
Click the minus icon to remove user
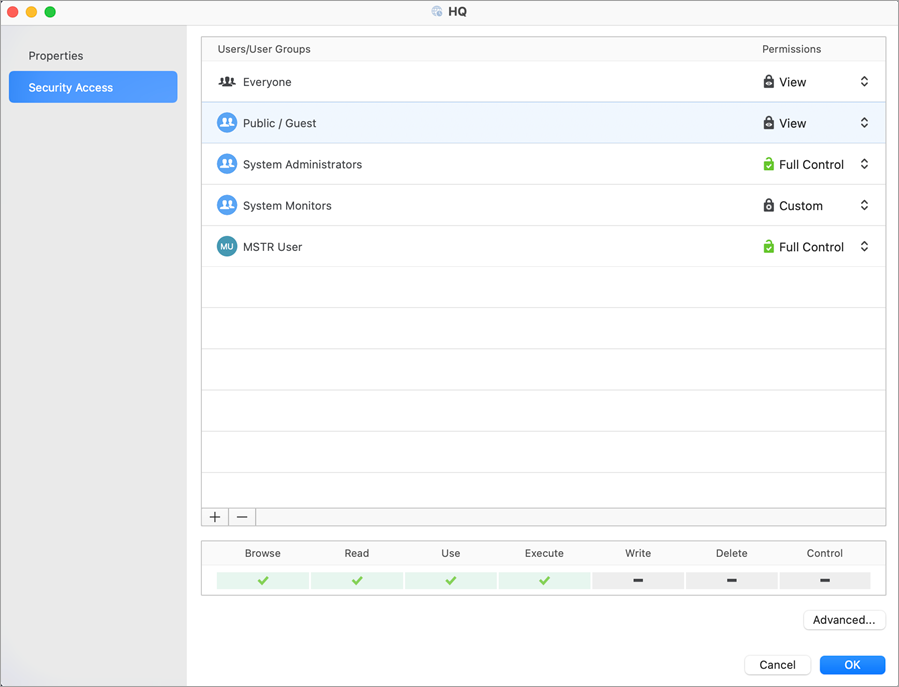tap(242, 517)
